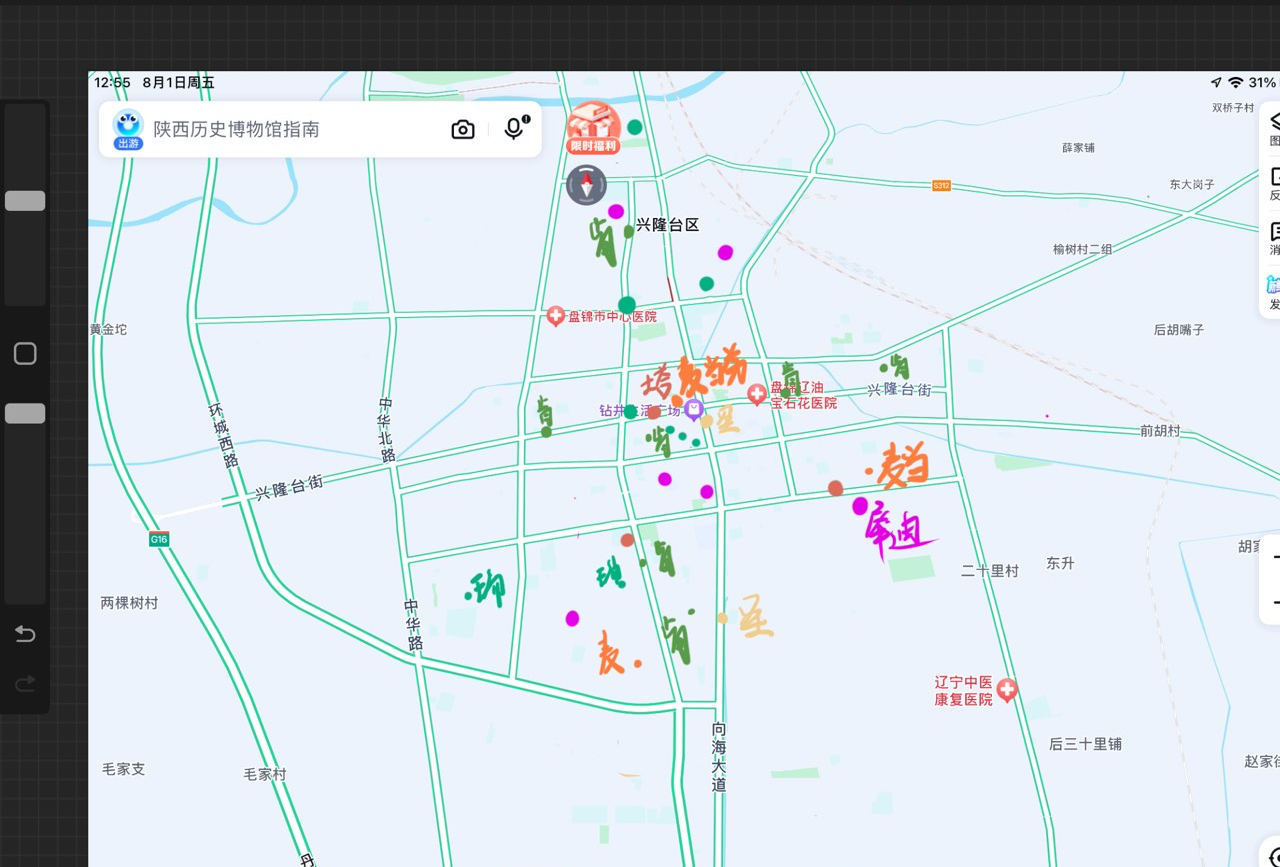
Task: Tap the 出游 avatar icon
Action: click(x=128, y=129)
